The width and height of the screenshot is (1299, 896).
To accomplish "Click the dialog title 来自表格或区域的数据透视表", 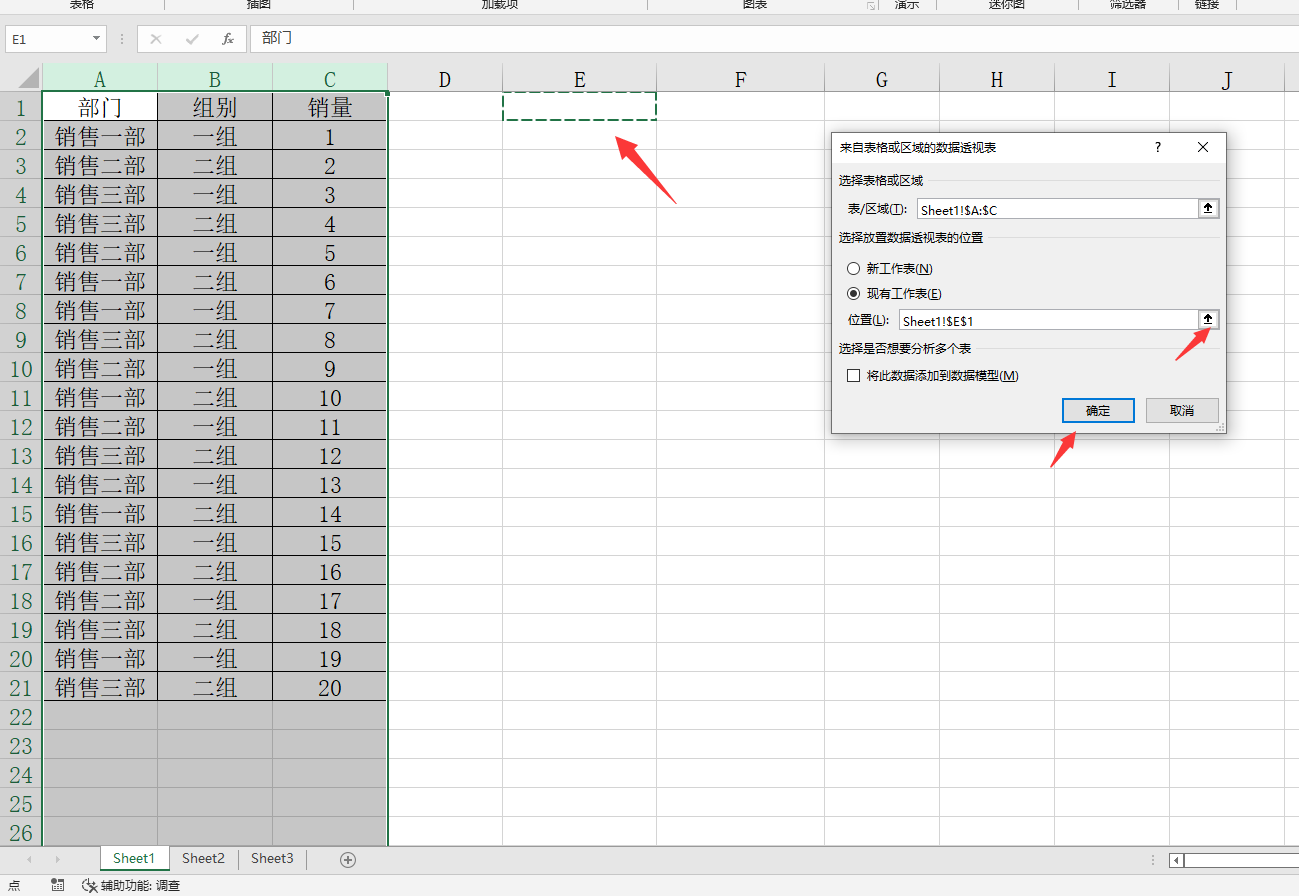I will (x=918, y=147).
